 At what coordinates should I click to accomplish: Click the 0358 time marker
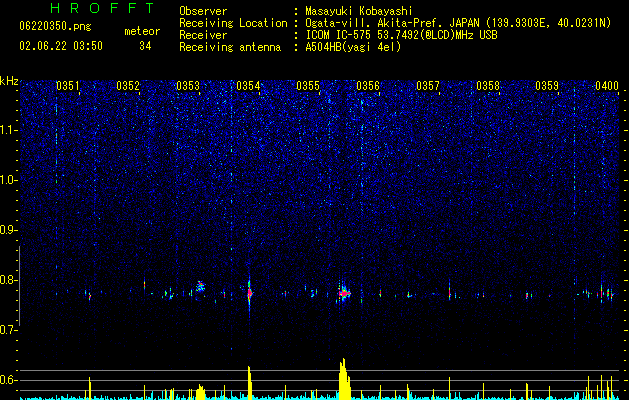488,85
